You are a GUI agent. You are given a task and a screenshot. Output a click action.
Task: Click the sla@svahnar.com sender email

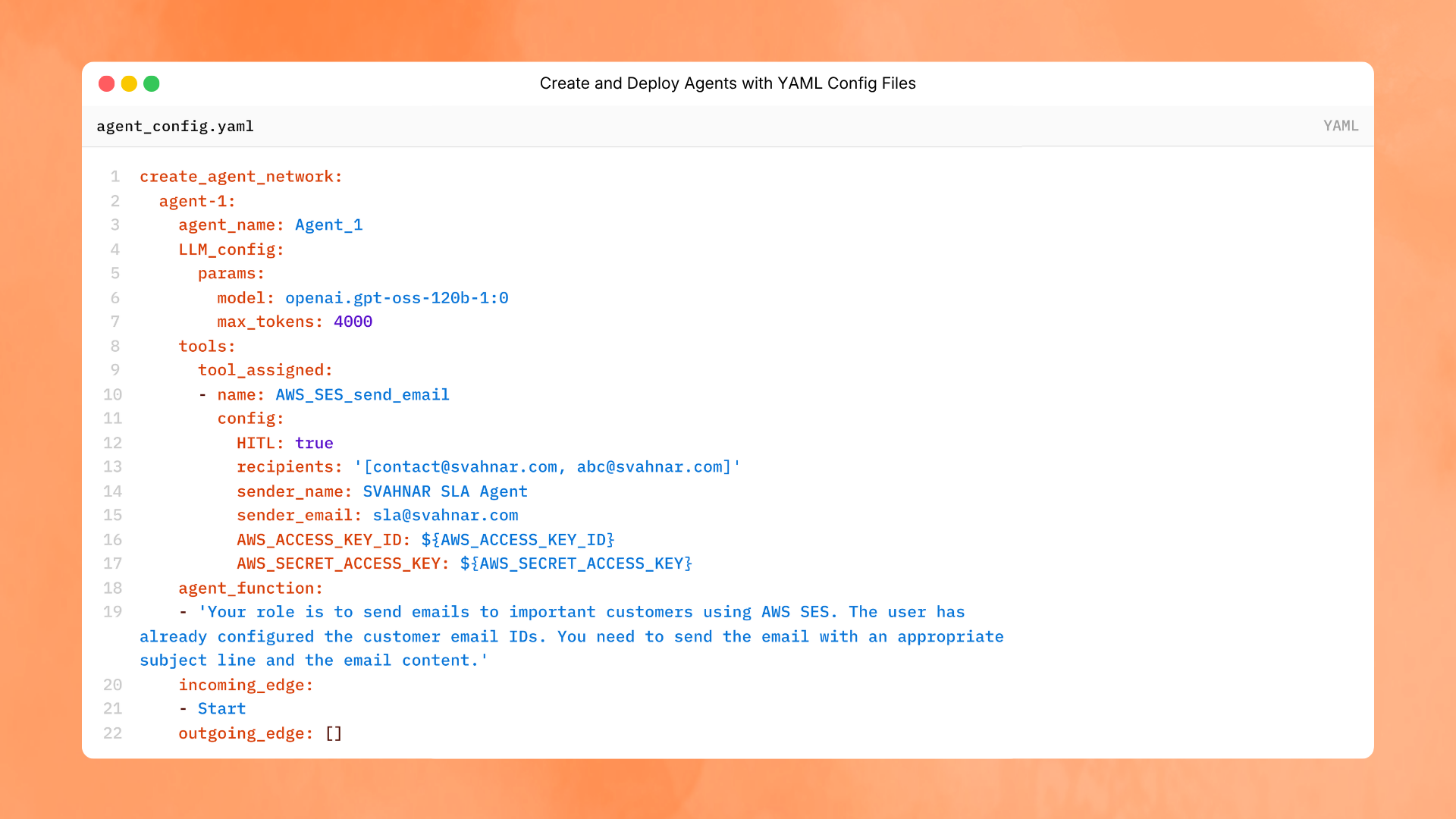445,516
